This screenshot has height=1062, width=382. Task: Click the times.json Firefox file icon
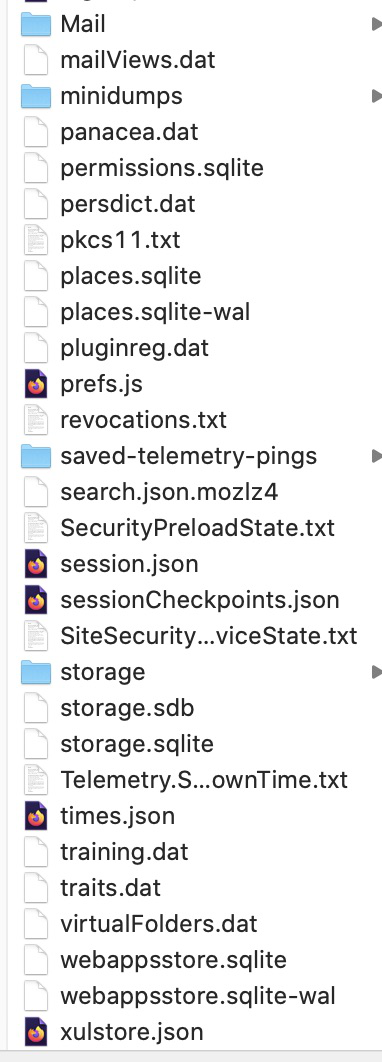pyautogui.click(x=36, y=815)
